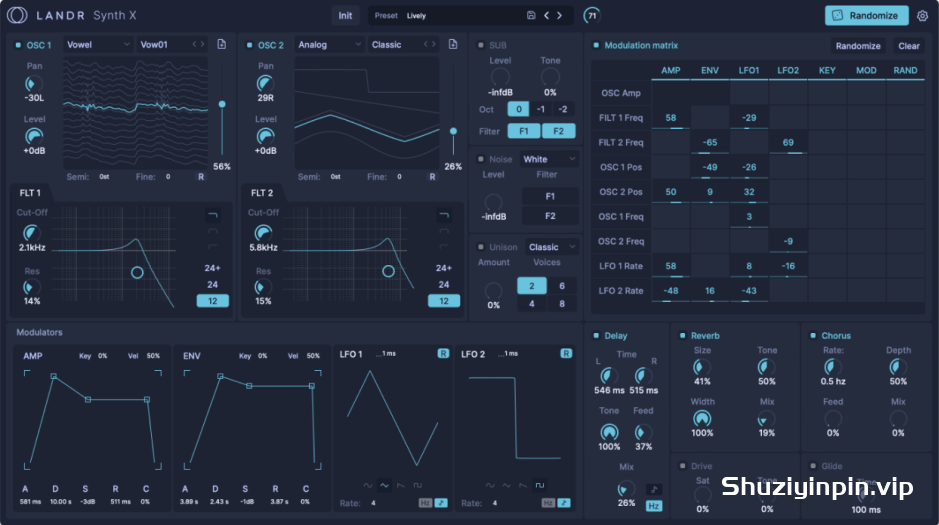Randomize the modulation matrix
The height and width of the screenshot is (525, 939).
[x=858, y=45]
